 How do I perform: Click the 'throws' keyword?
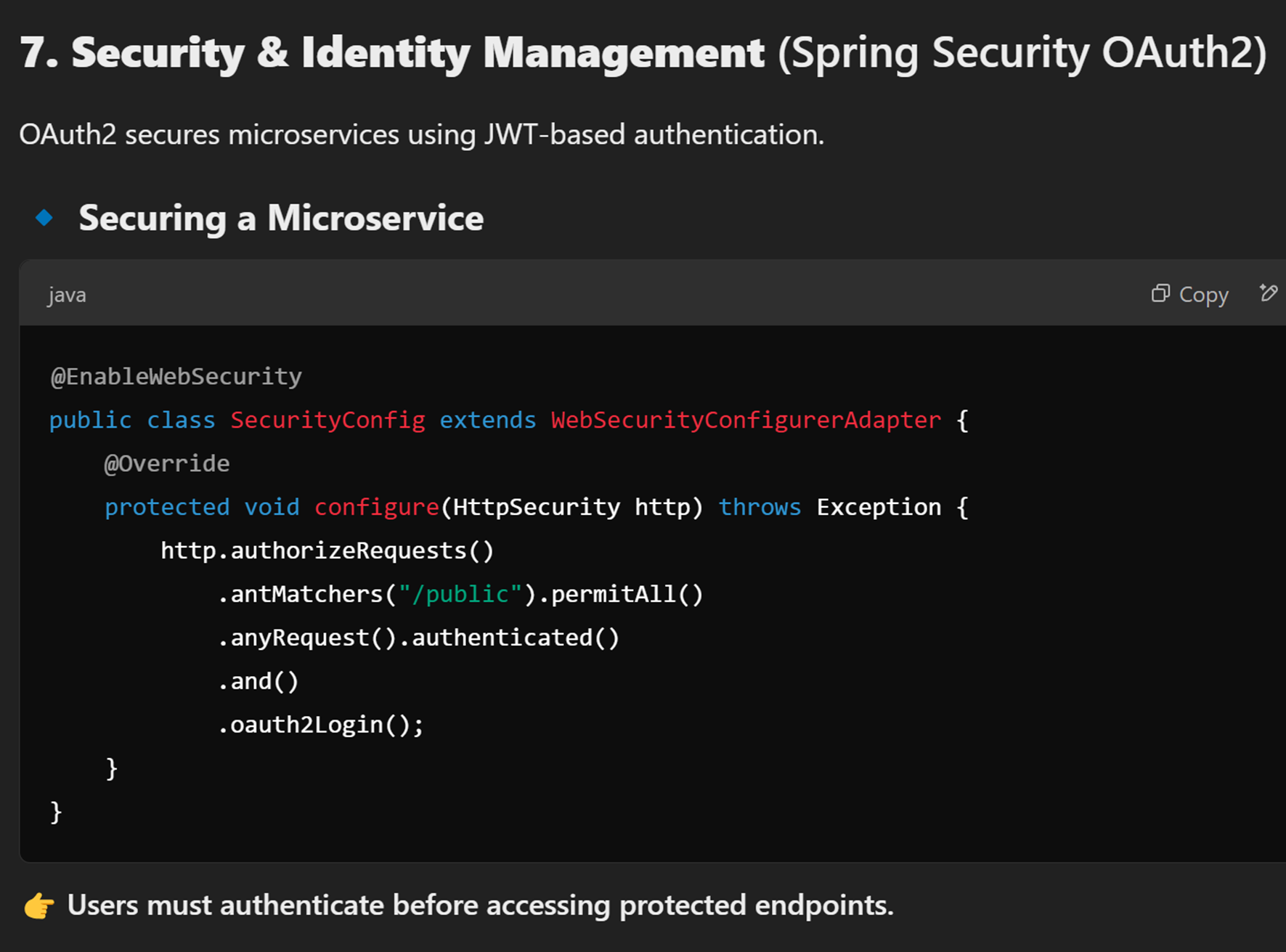(x=760, y=507)
